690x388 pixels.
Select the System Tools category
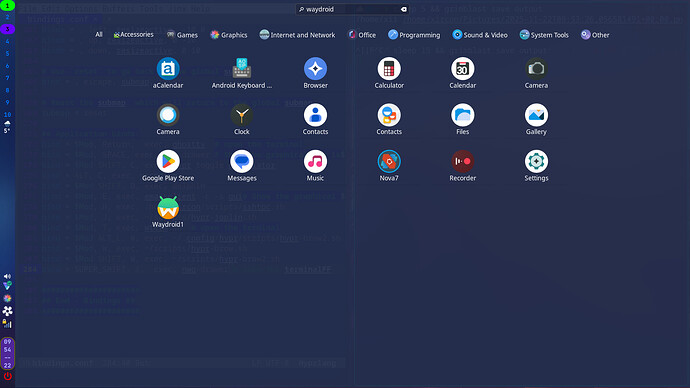[544, 35]
